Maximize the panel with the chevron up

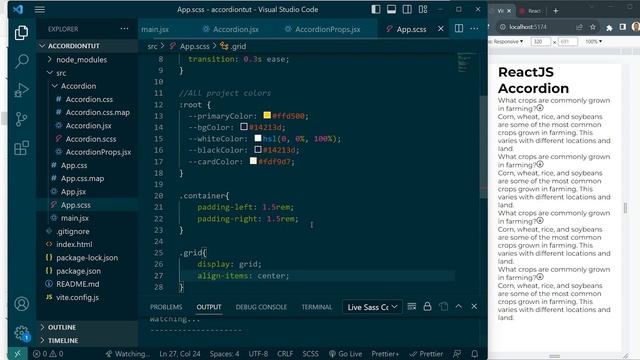(458, 306)
